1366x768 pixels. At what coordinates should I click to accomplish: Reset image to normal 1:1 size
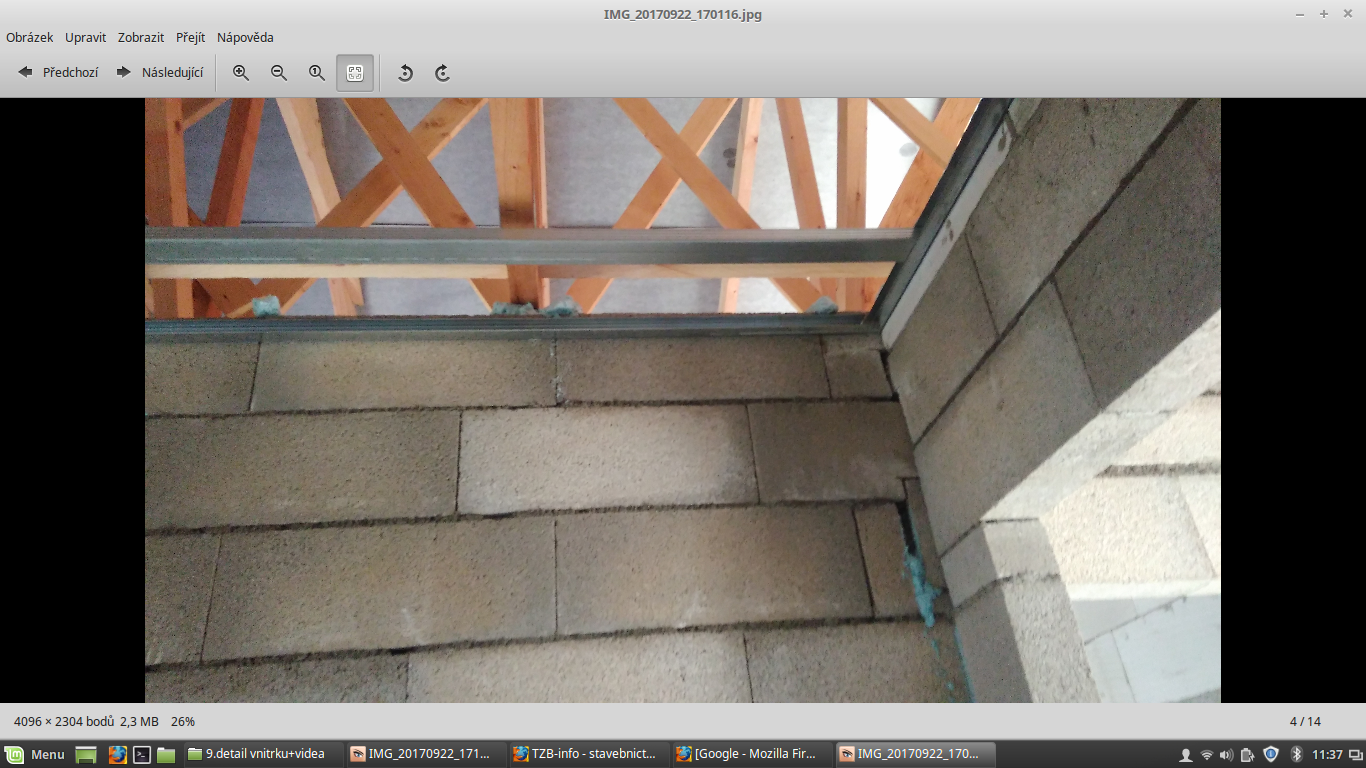(317, 73)
